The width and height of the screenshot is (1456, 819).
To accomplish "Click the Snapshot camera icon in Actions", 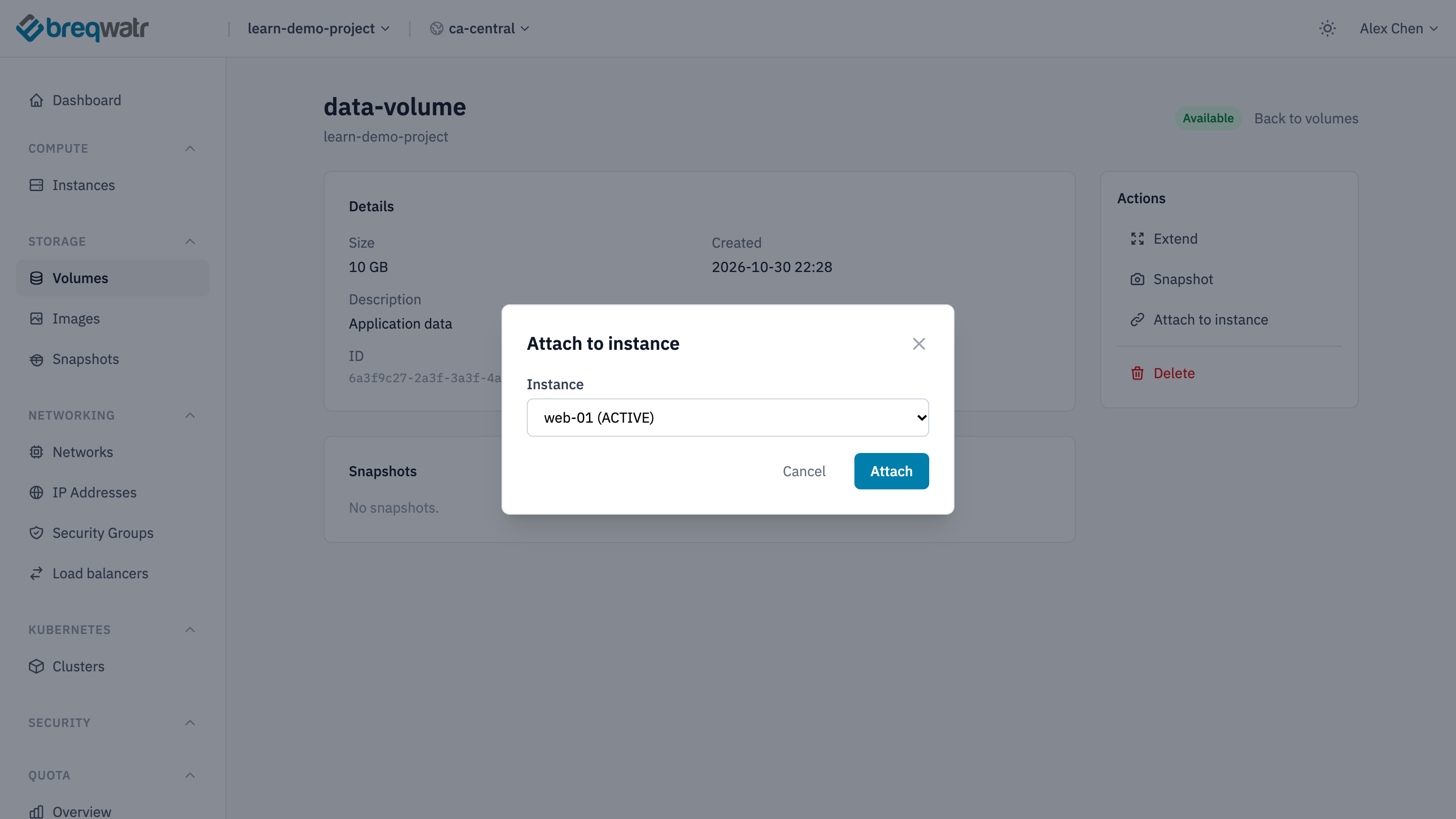I will click(1137, 279).
